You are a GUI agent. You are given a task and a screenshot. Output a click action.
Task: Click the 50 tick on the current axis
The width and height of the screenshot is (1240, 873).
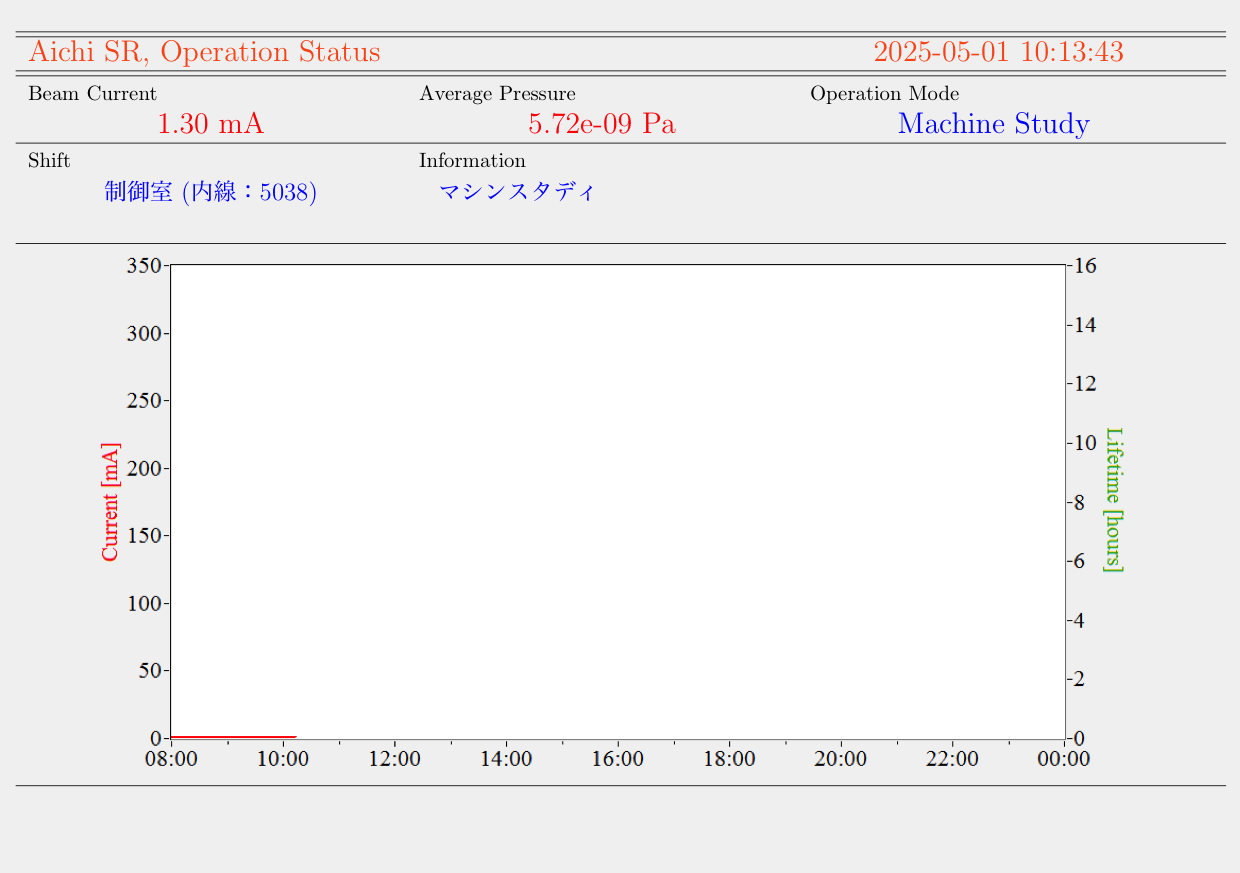coord(150,671)
